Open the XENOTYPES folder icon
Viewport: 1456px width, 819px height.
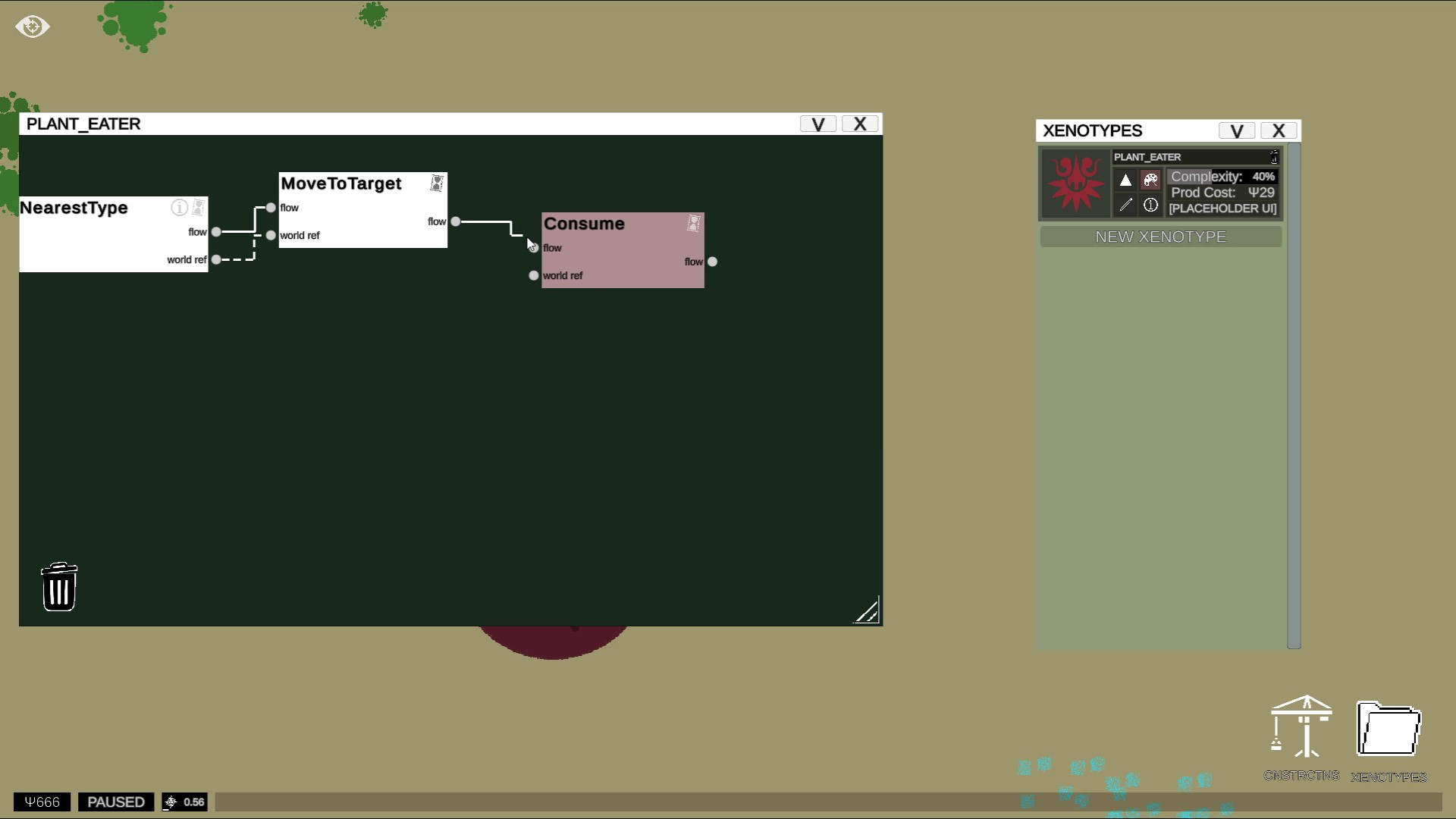[1389, 730]
